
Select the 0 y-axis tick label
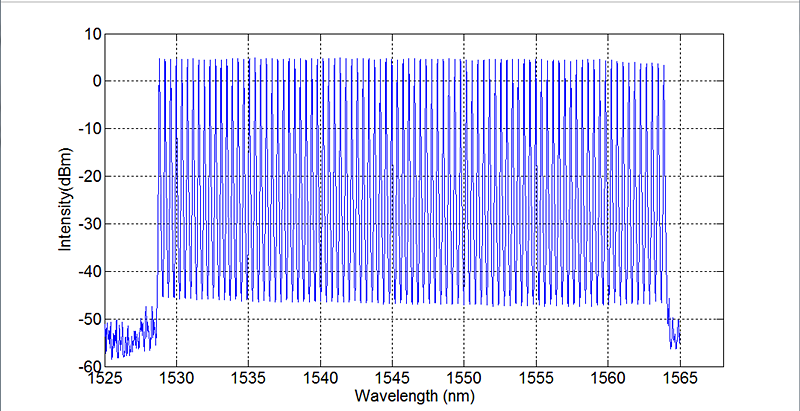point(94,82)
